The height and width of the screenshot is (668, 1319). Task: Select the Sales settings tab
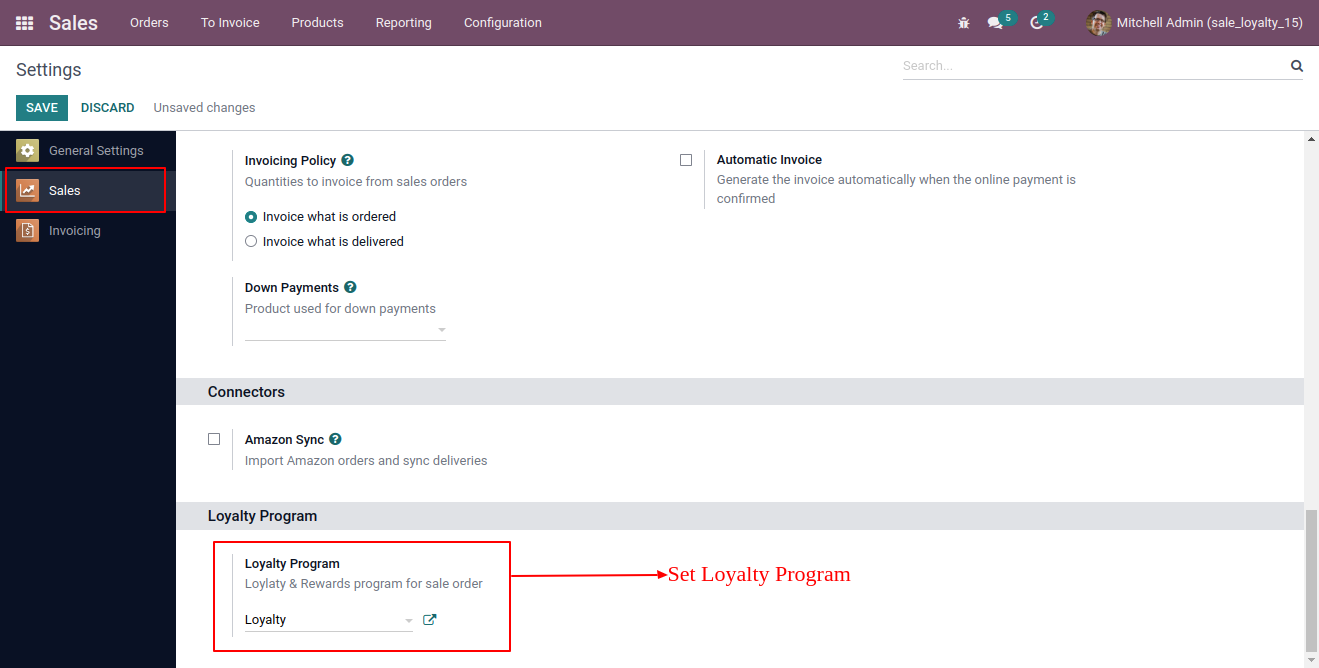pos(88,190)
